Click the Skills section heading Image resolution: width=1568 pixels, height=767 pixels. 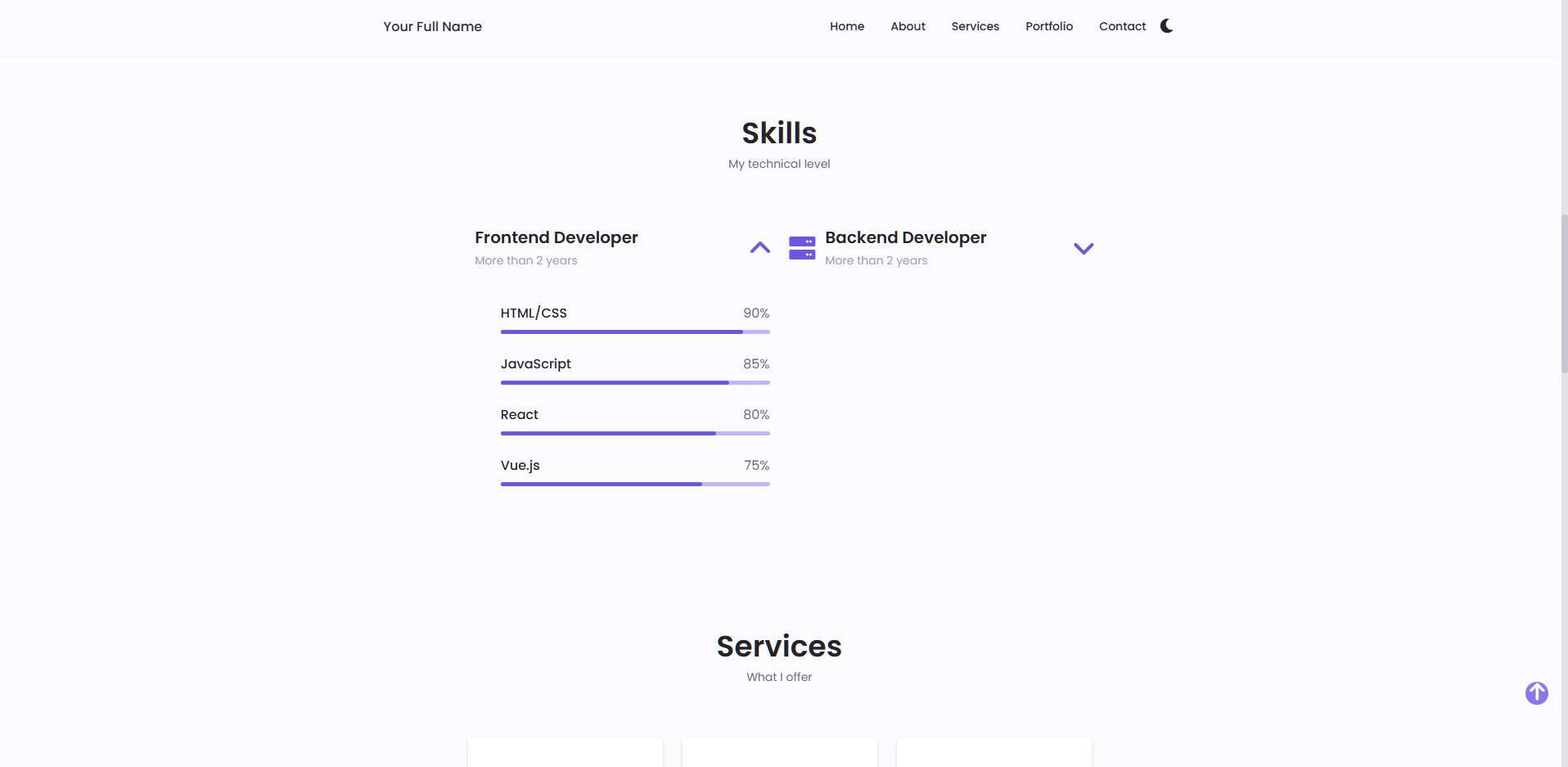pyautogui.click(x=779, y=133)
